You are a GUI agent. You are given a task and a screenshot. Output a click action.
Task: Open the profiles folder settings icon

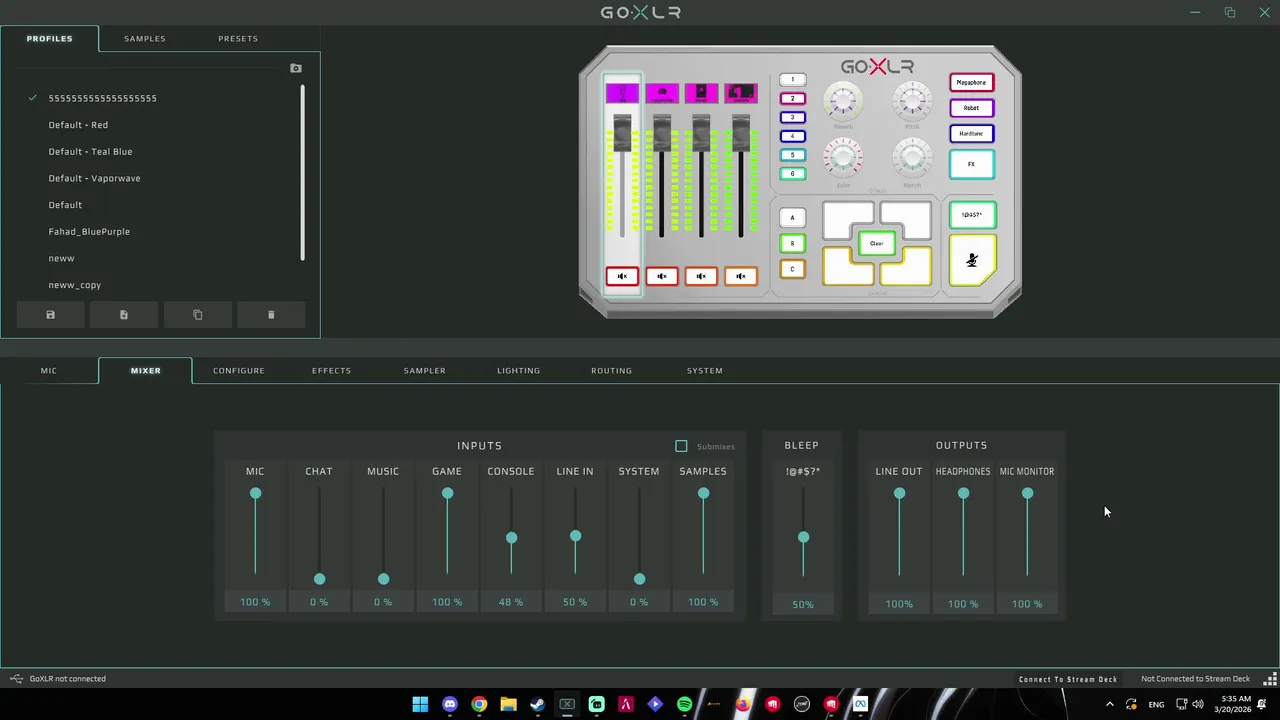coord(296,68)
